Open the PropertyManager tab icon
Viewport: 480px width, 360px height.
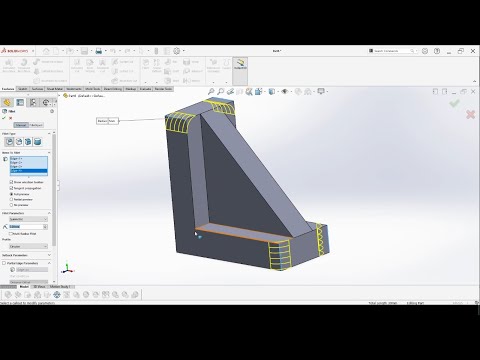[20, 103]
